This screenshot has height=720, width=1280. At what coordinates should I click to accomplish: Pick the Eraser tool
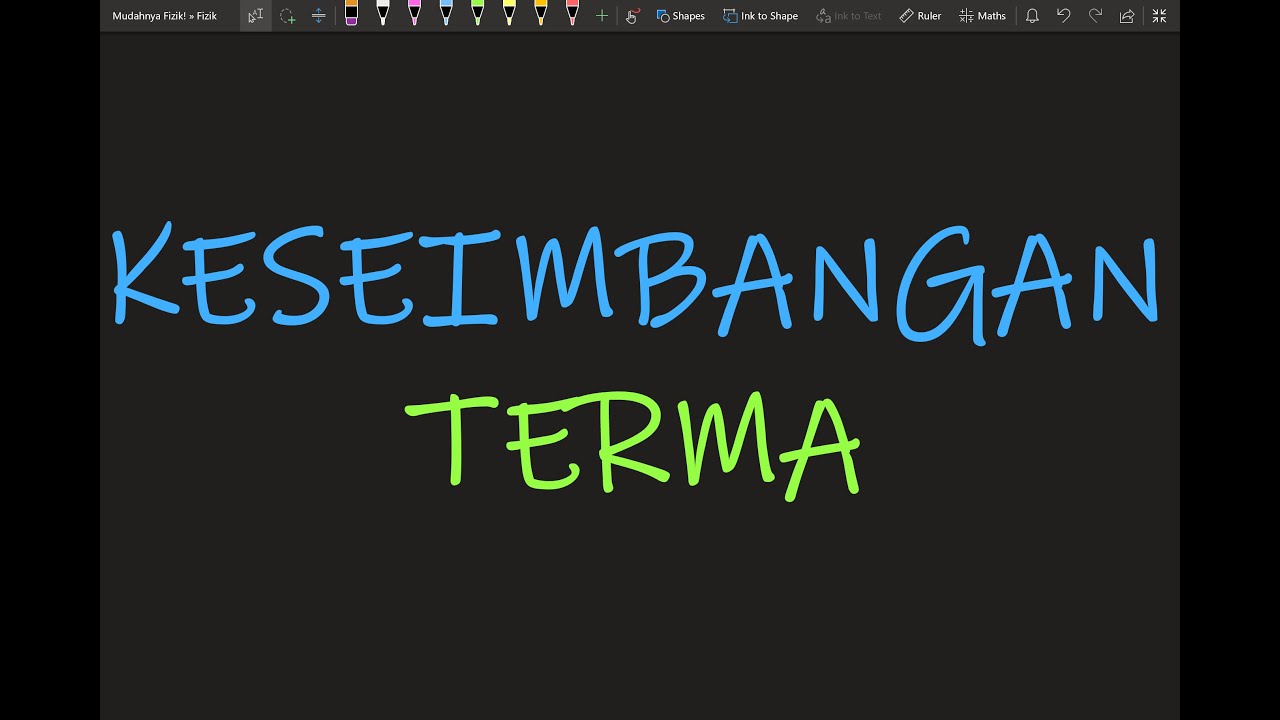(351, 14)
